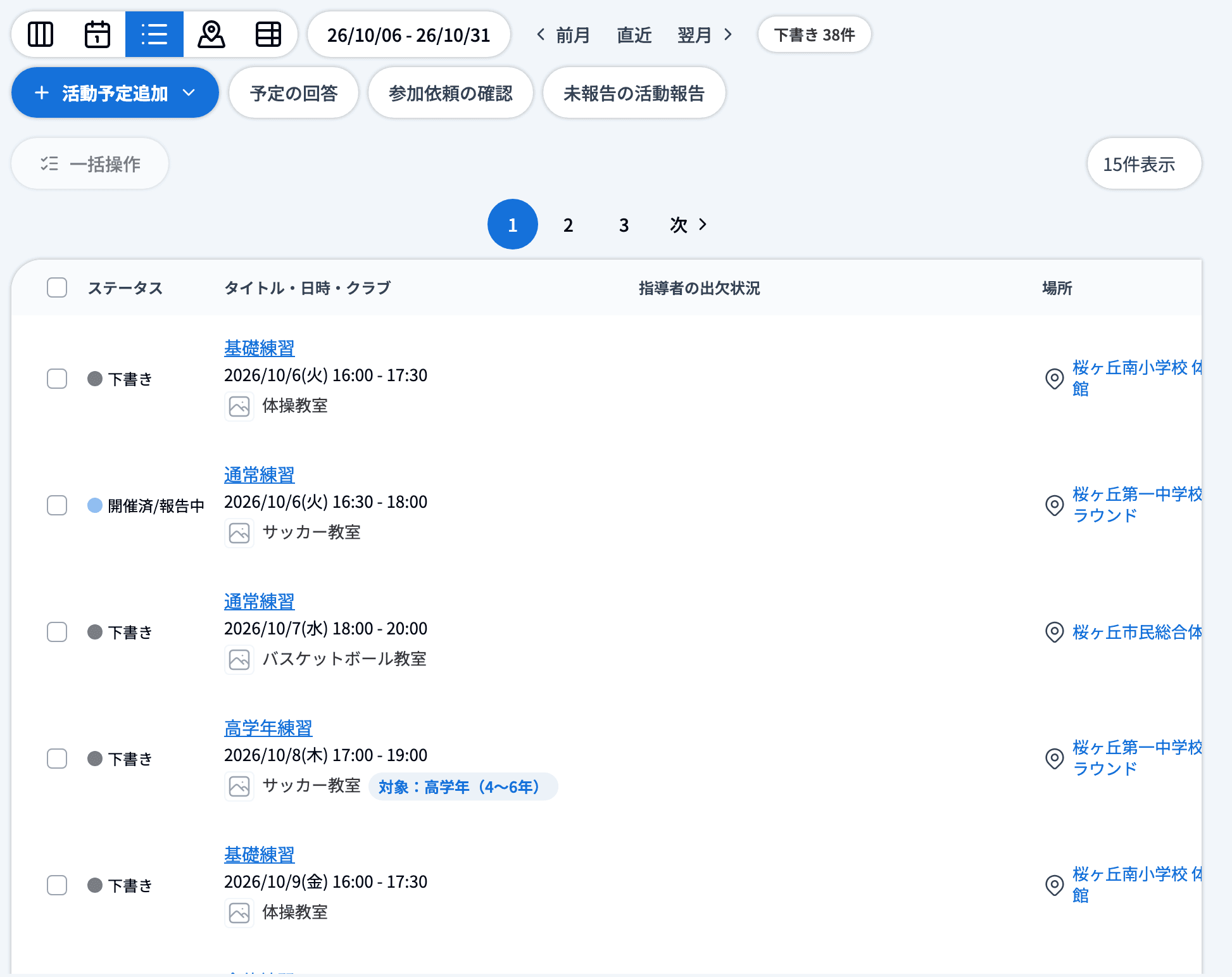Open 桜ヶ丘市民総合体 location link
Image resolution: width=1232 pixels, height=977 pixels.
pos(1137,632)
